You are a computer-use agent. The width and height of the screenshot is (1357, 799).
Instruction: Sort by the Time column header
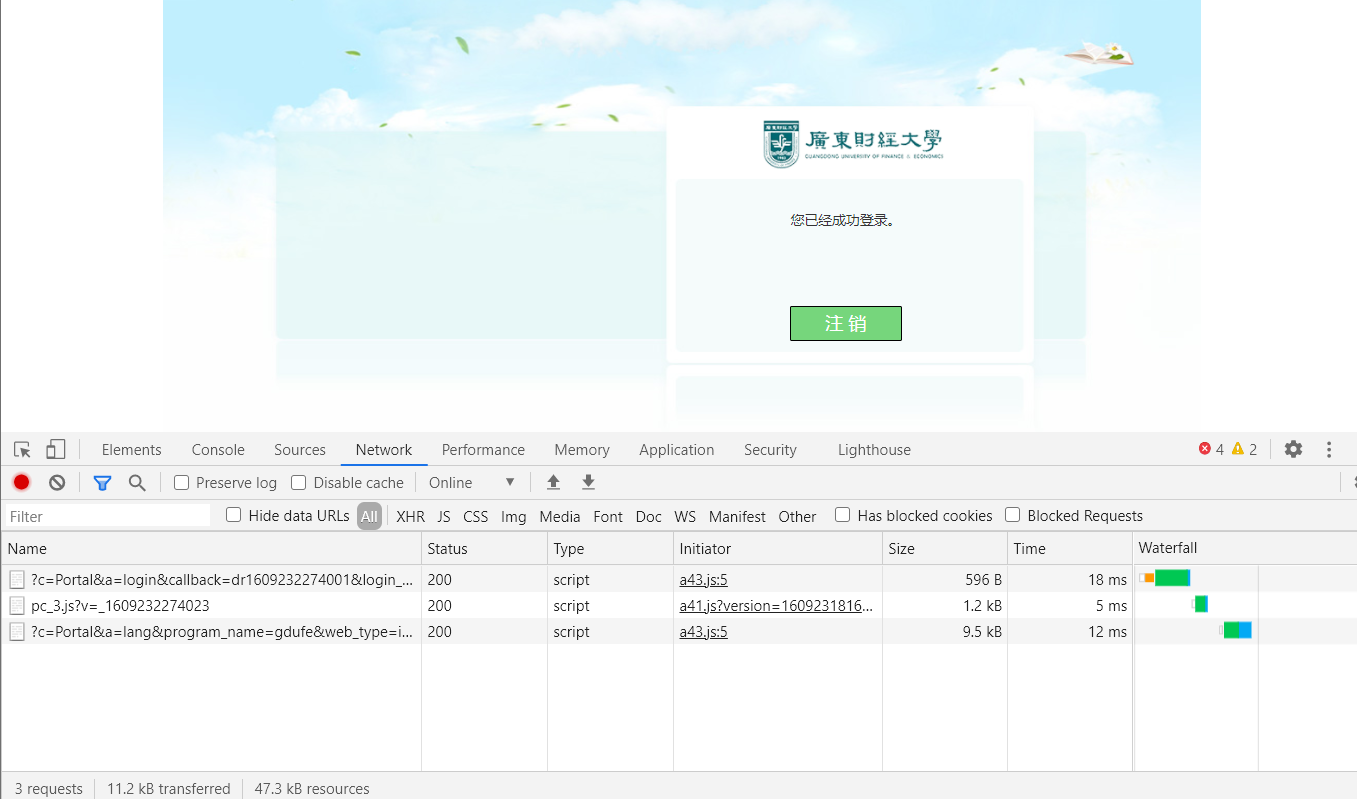[x=1070, y=548]
